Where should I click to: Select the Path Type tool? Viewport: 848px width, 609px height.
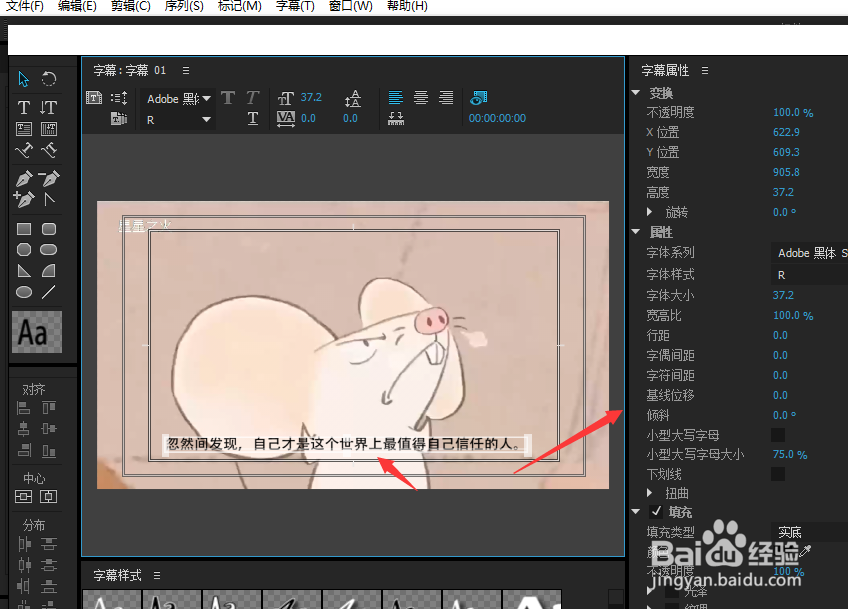(24, 150)
